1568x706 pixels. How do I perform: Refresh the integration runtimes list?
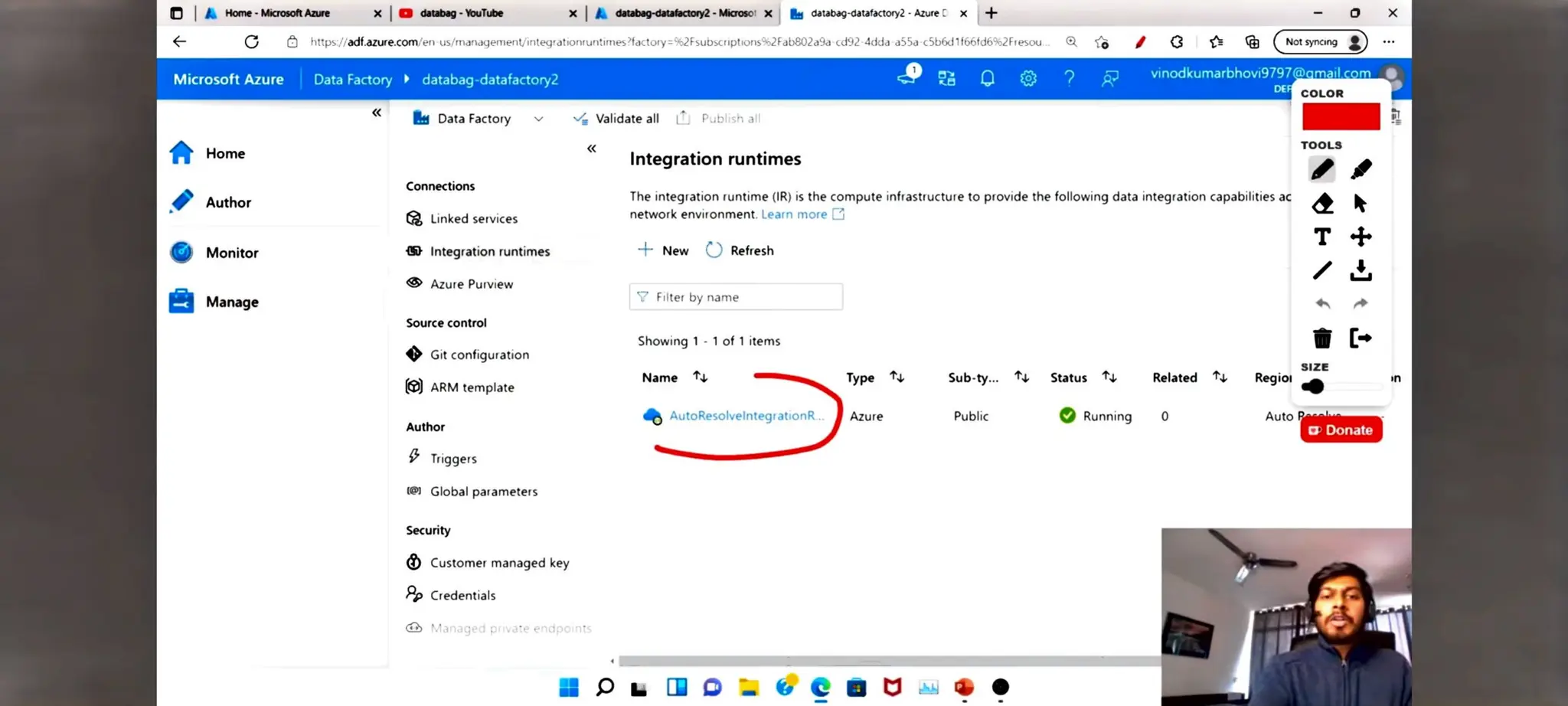pos(740,250)
